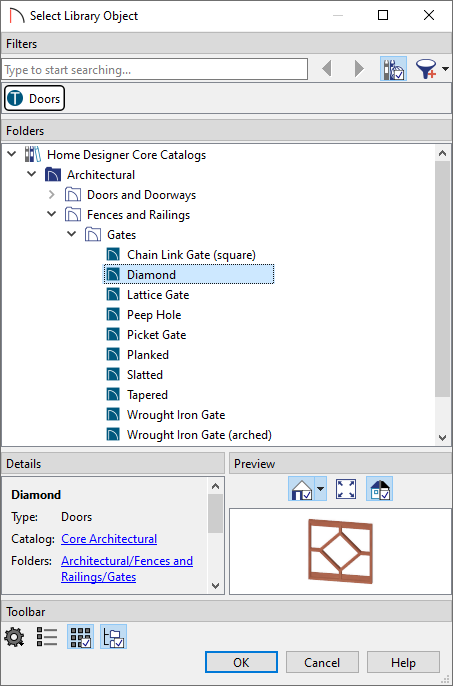Switch to list view icon in Toolbar
Screen dimensions: 453x686
pyautogui.click(x=47, y=637)
